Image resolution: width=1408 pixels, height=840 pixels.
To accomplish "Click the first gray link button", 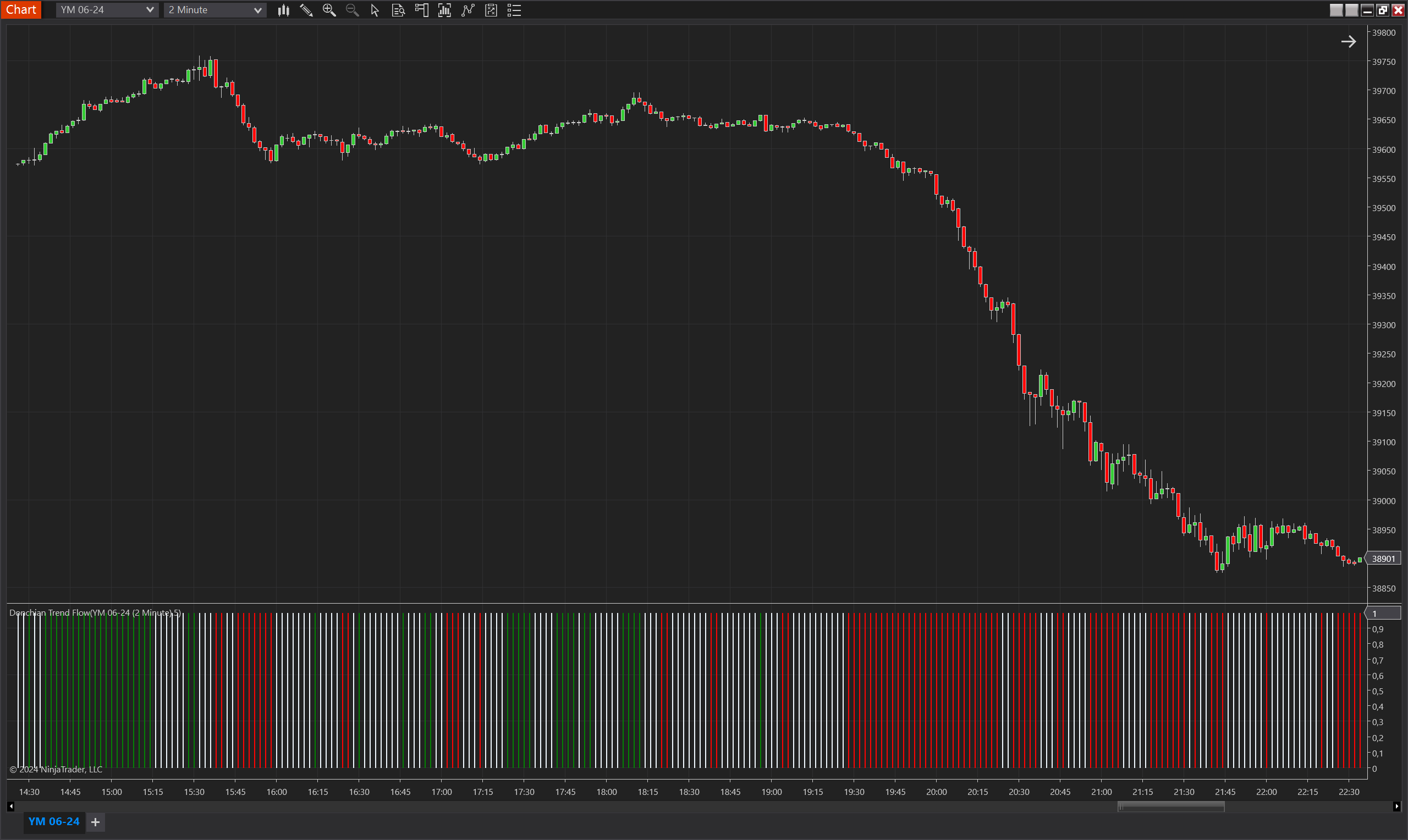I will pos(1336,10).
